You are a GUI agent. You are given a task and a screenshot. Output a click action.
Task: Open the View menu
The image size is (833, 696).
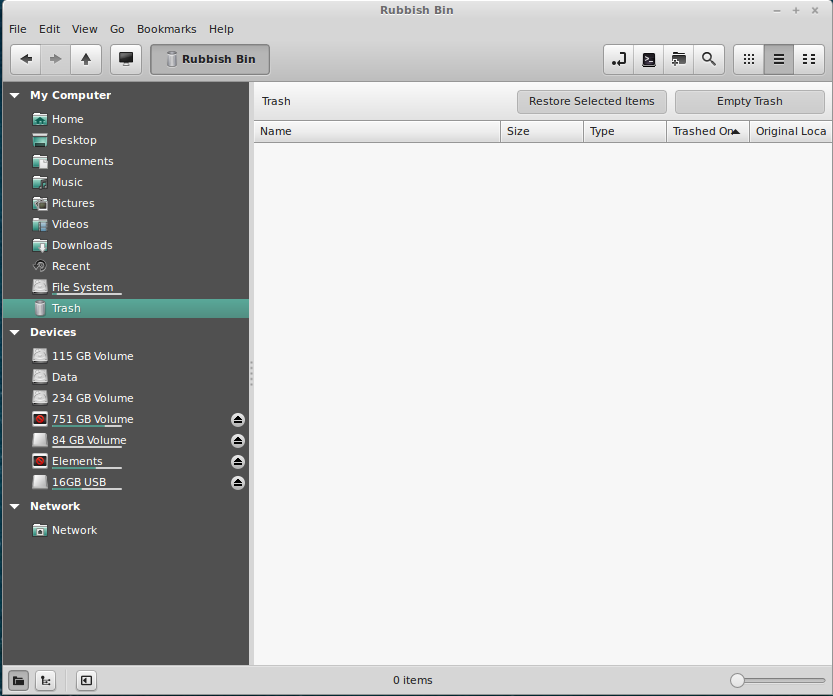[x=85, y=29]
